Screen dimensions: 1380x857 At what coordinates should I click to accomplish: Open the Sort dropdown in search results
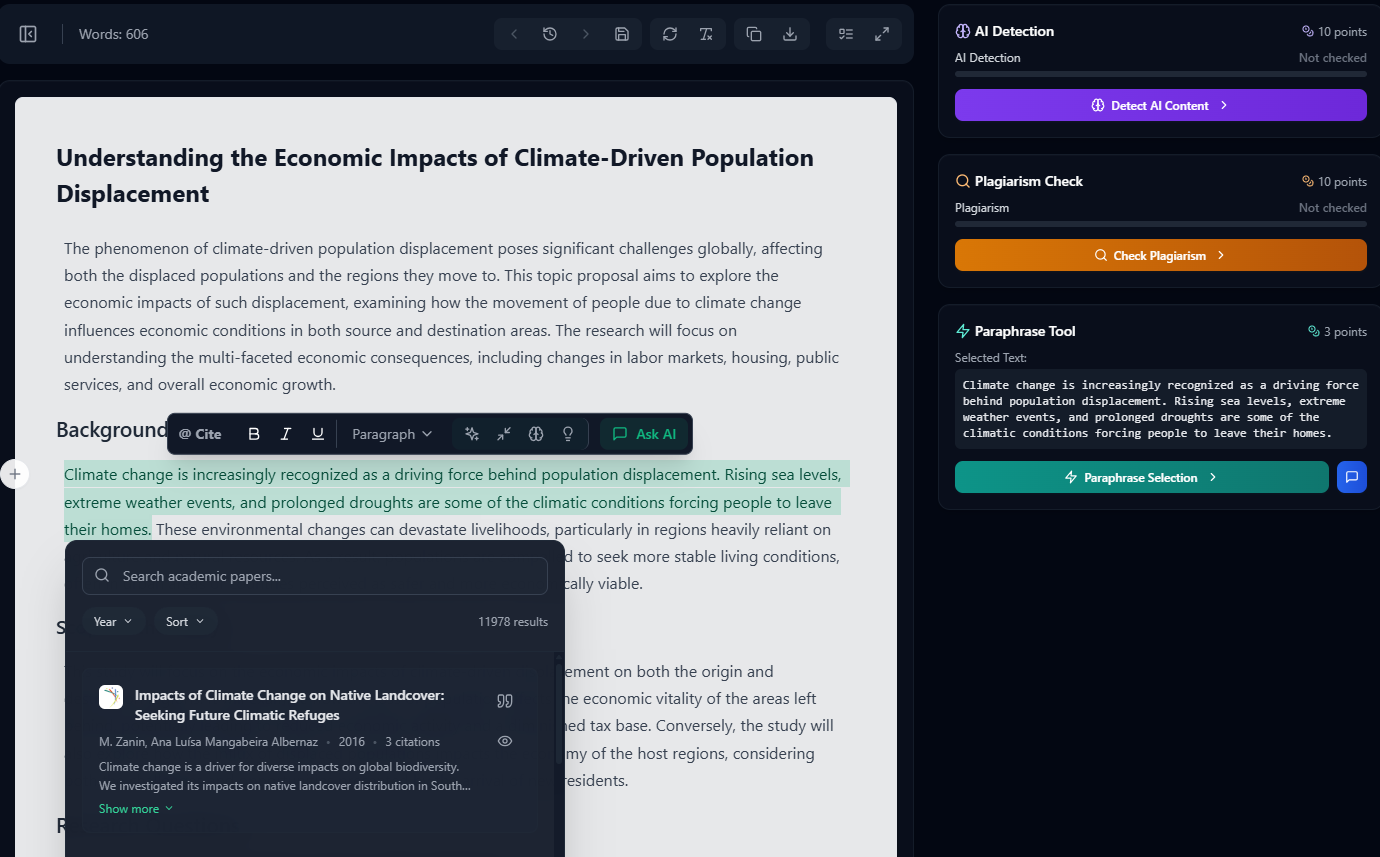pos(185,621)
